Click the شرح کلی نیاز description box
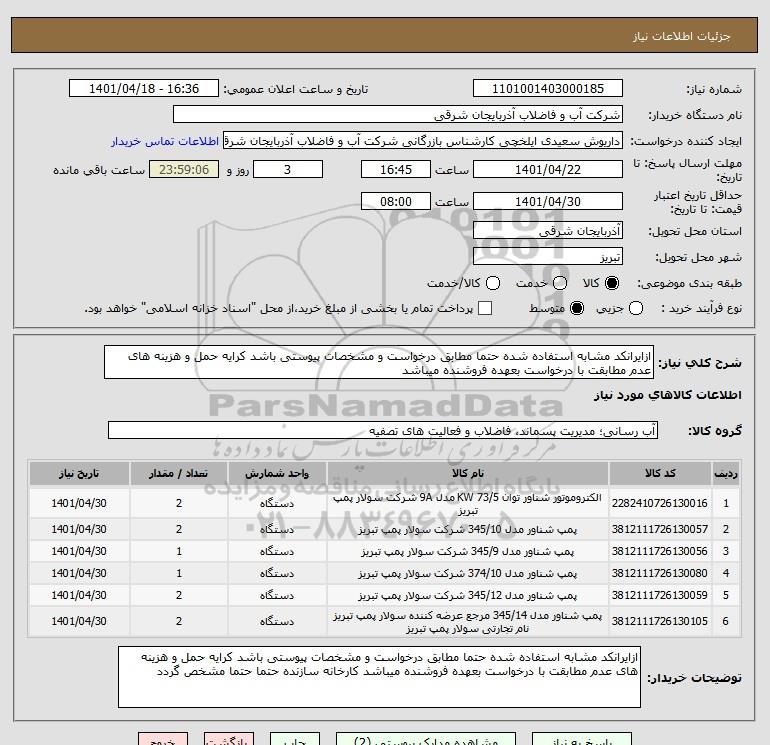This screenshot has width=770, height=745. coord(379,362)
